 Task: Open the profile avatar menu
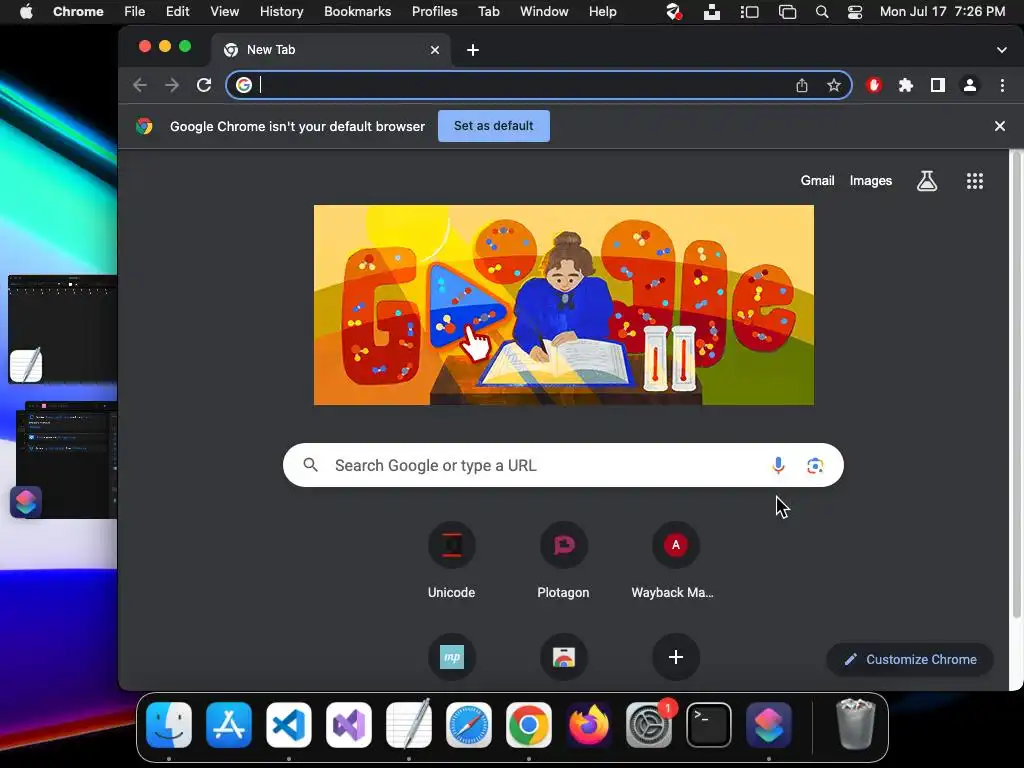(970, 85)
